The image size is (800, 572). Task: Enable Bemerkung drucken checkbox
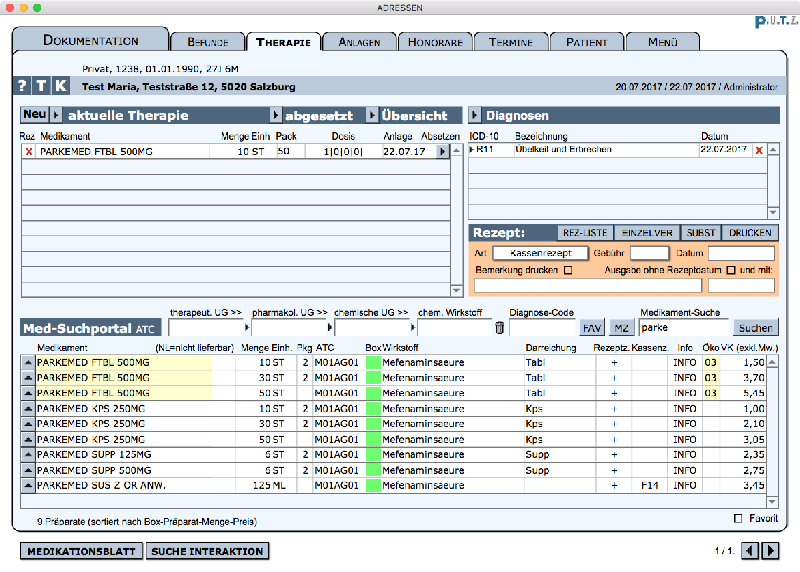[568, 270]
